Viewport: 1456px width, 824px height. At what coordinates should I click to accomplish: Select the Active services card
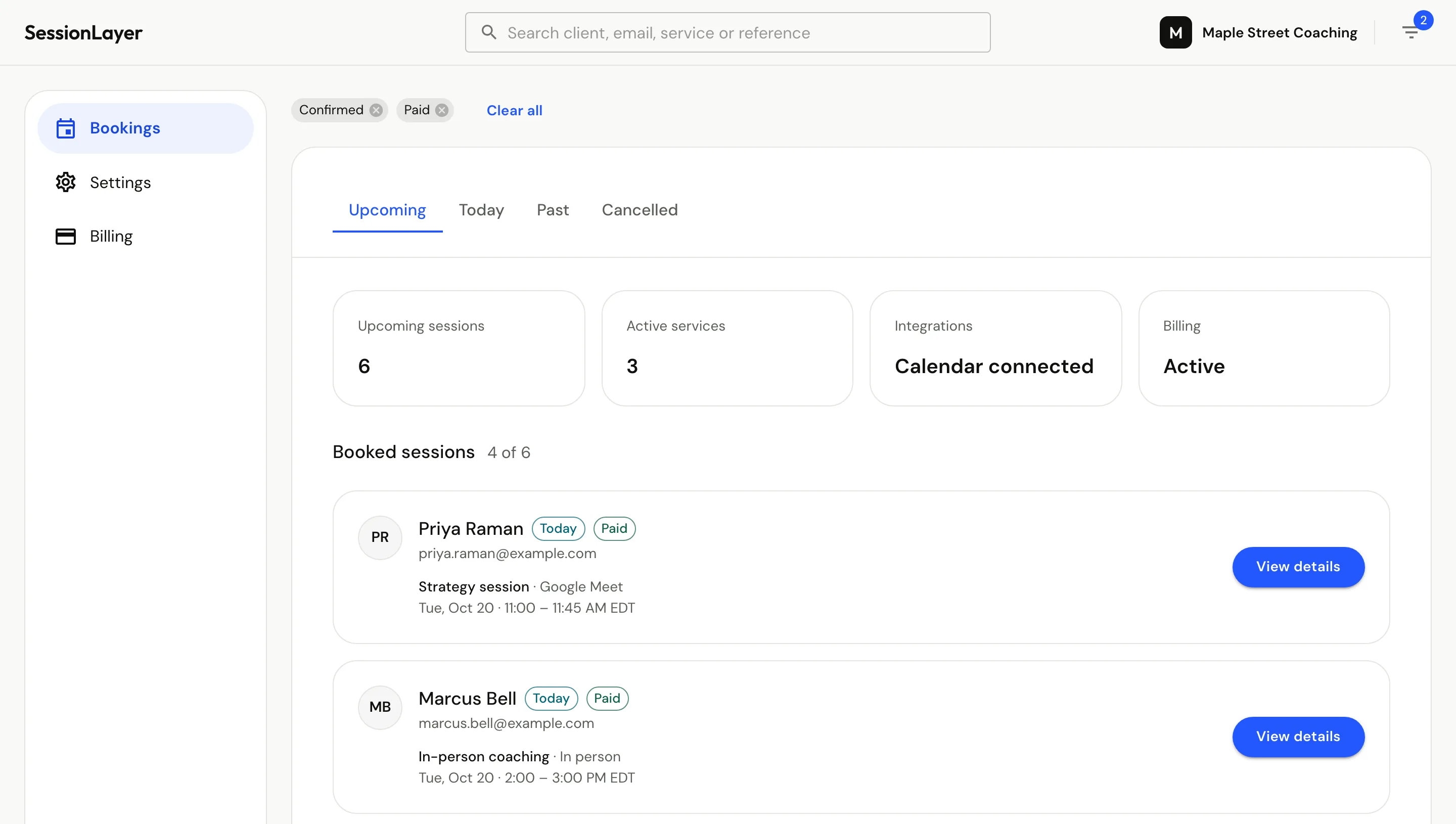pyautogui.click(x=727, y=348)
